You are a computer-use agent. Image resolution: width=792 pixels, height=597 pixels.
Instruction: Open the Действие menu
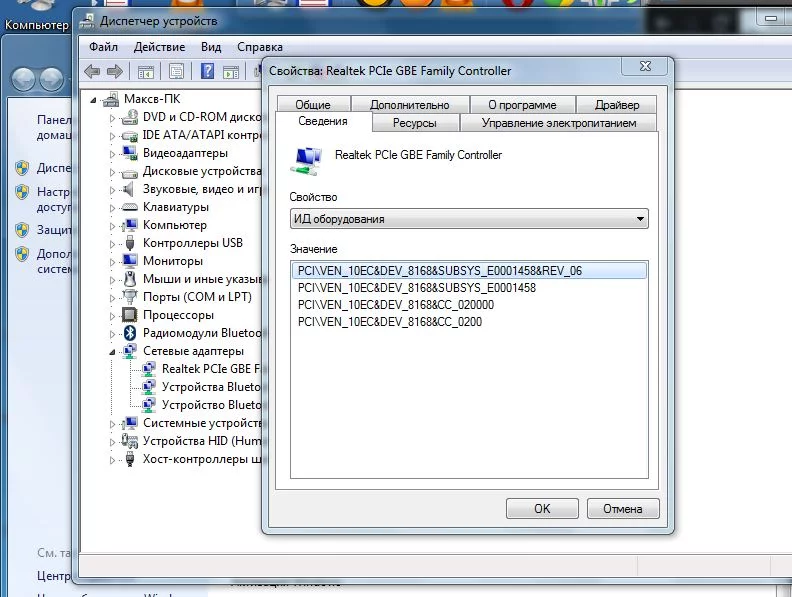tap(159, 47)
